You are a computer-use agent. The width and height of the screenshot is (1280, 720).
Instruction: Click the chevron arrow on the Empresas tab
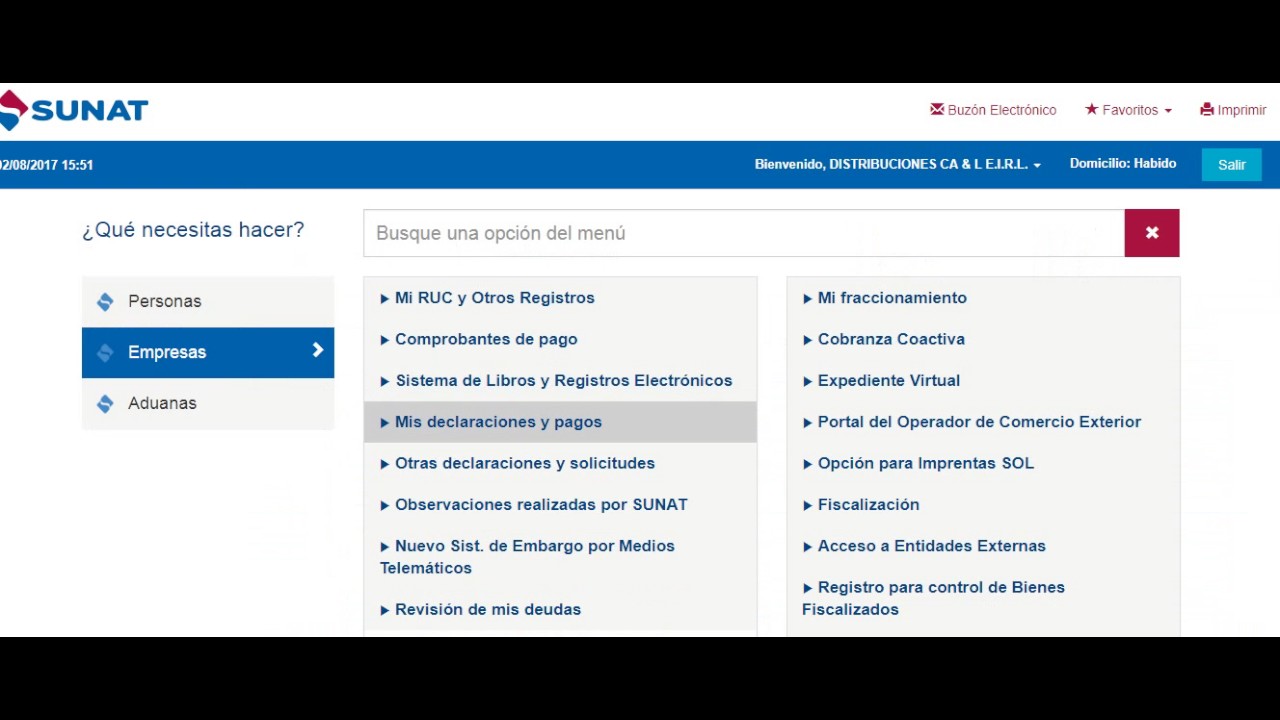coord(317,350)
